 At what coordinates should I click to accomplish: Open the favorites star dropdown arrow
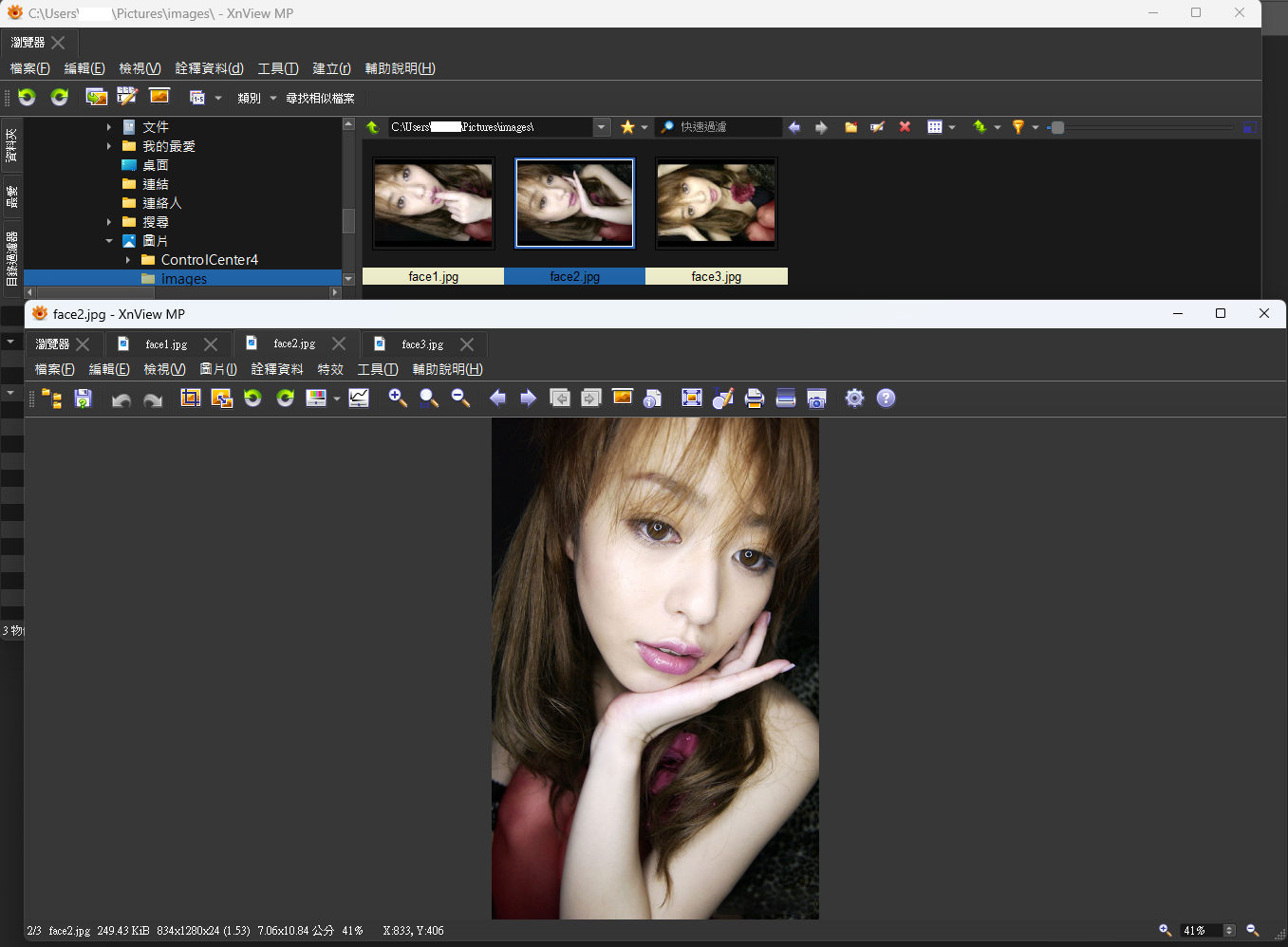644,127
